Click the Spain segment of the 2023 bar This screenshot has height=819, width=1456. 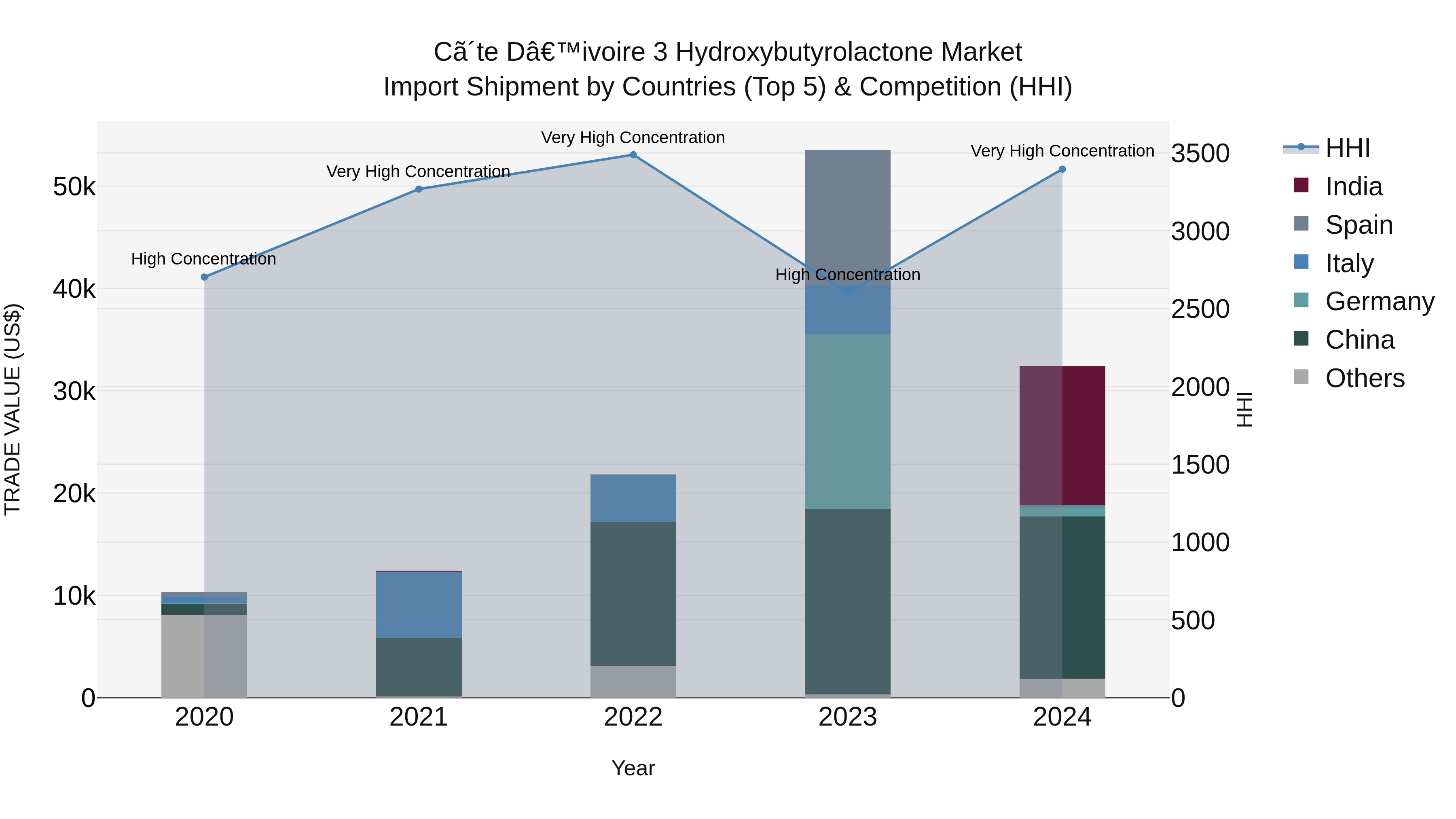tap(848, 218)
